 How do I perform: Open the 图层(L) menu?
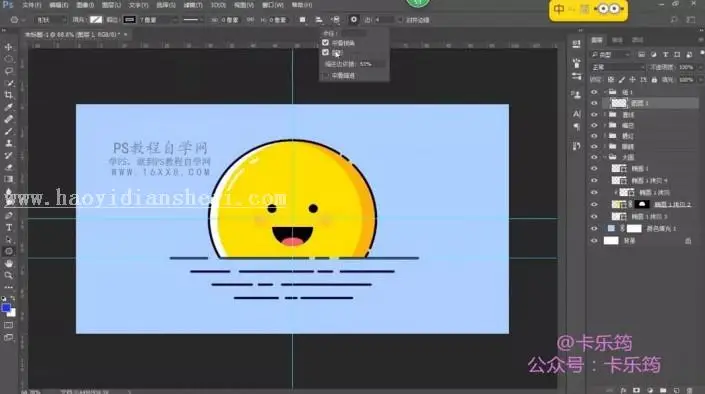(x=111, y=5)
